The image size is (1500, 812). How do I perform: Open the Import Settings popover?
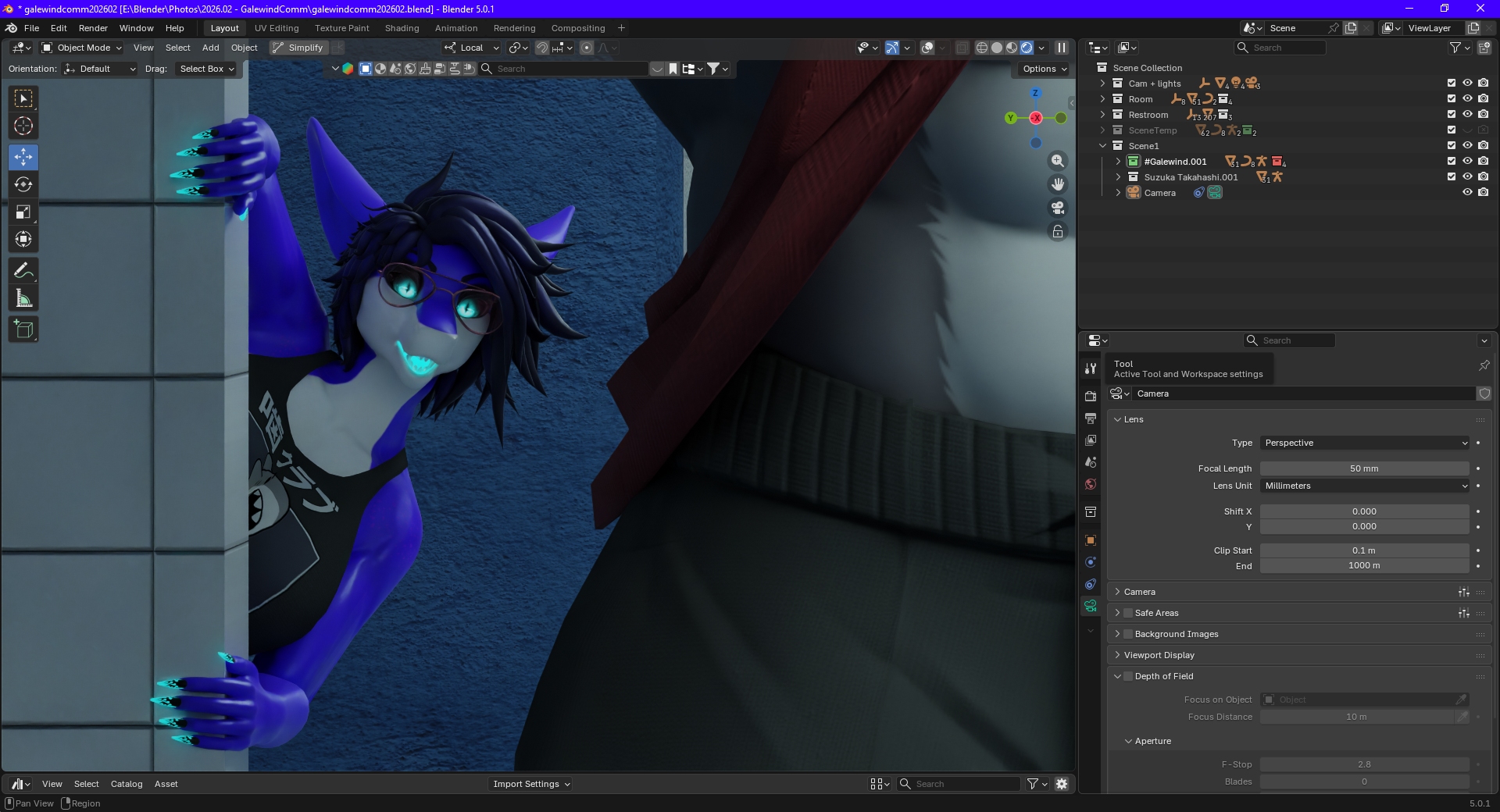[531, 784]
